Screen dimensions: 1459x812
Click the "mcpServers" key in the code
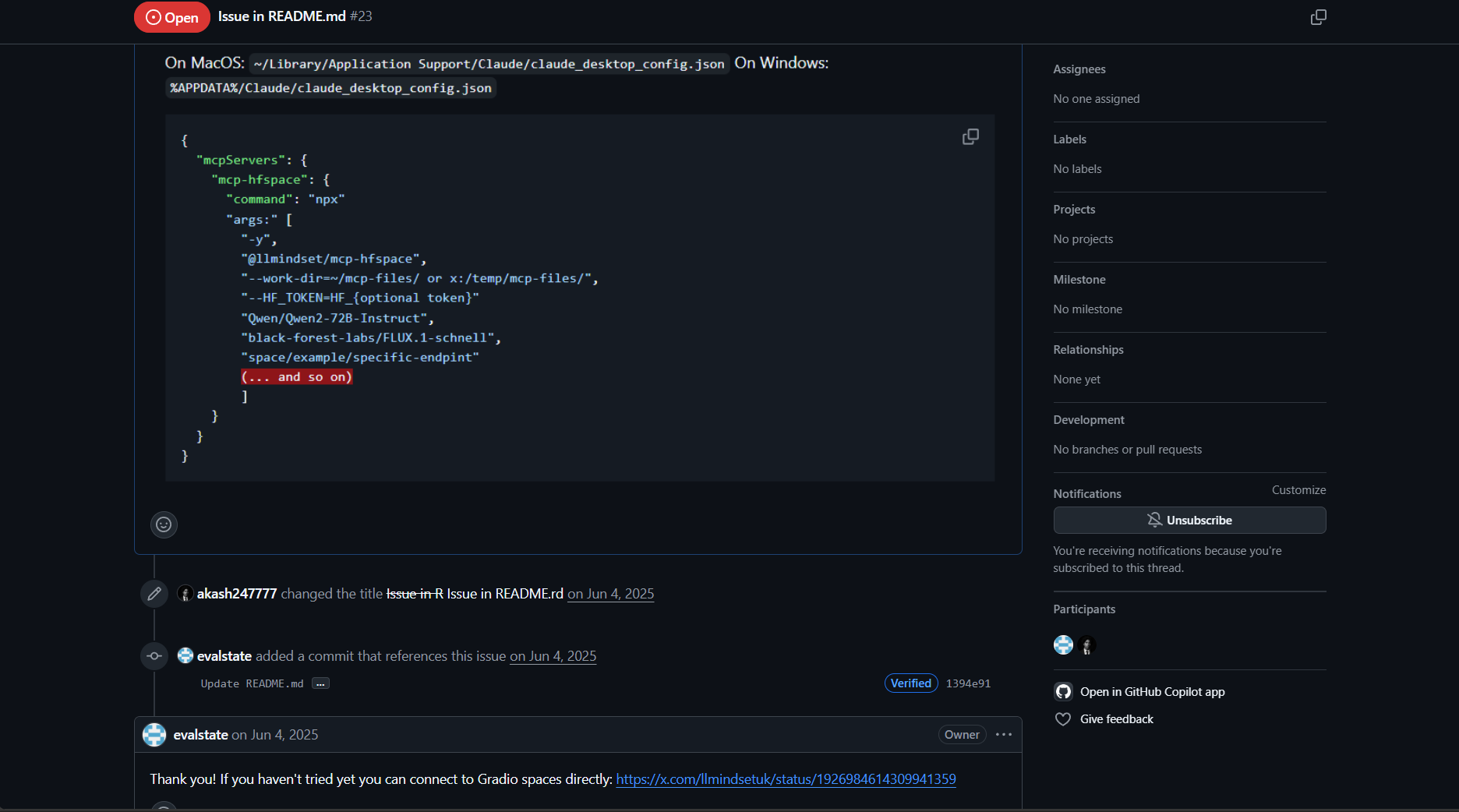pyautogui.click(x=241, y=160)
